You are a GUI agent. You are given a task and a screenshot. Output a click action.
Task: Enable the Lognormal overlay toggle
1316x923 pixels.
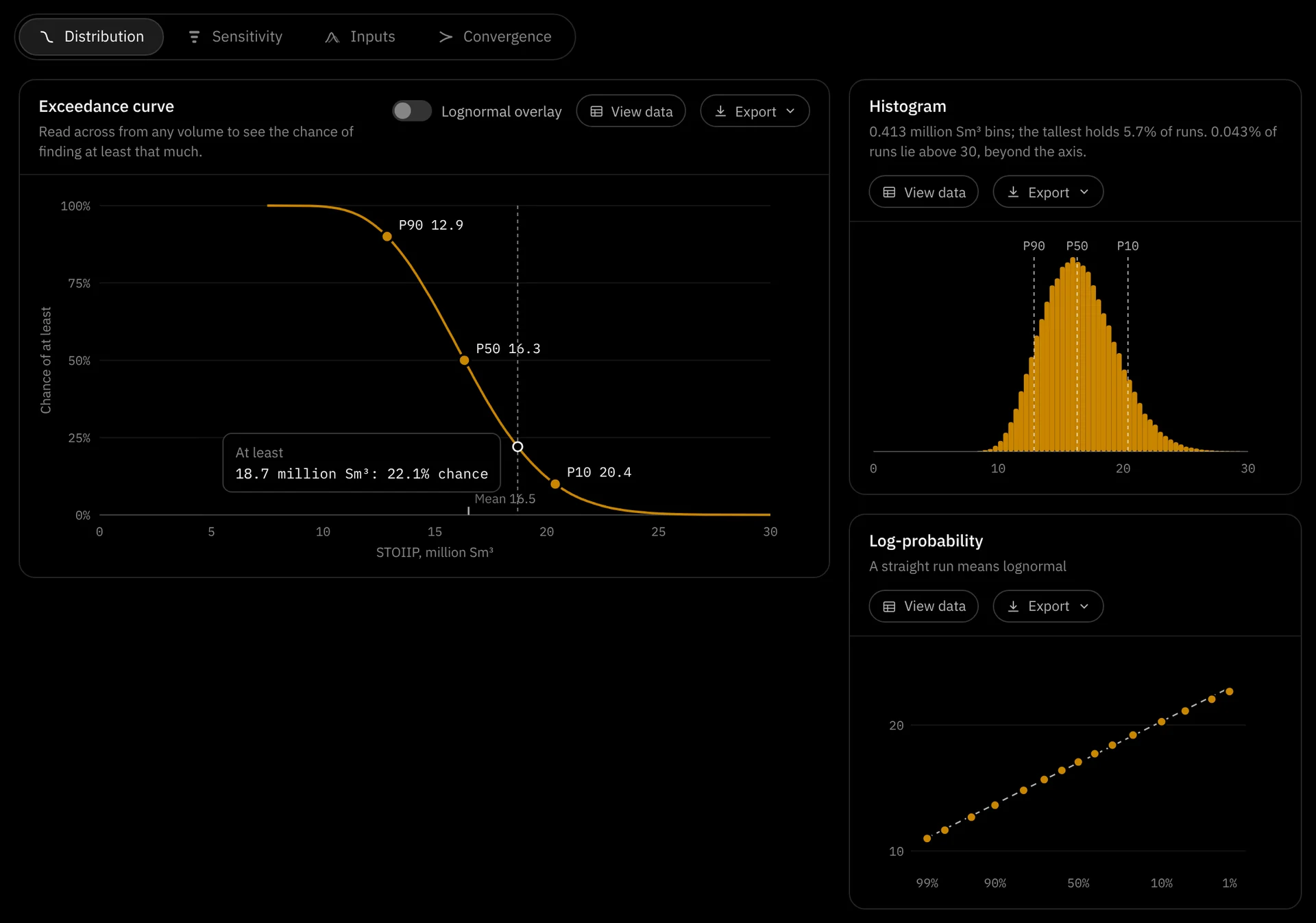tap(412, 111)
